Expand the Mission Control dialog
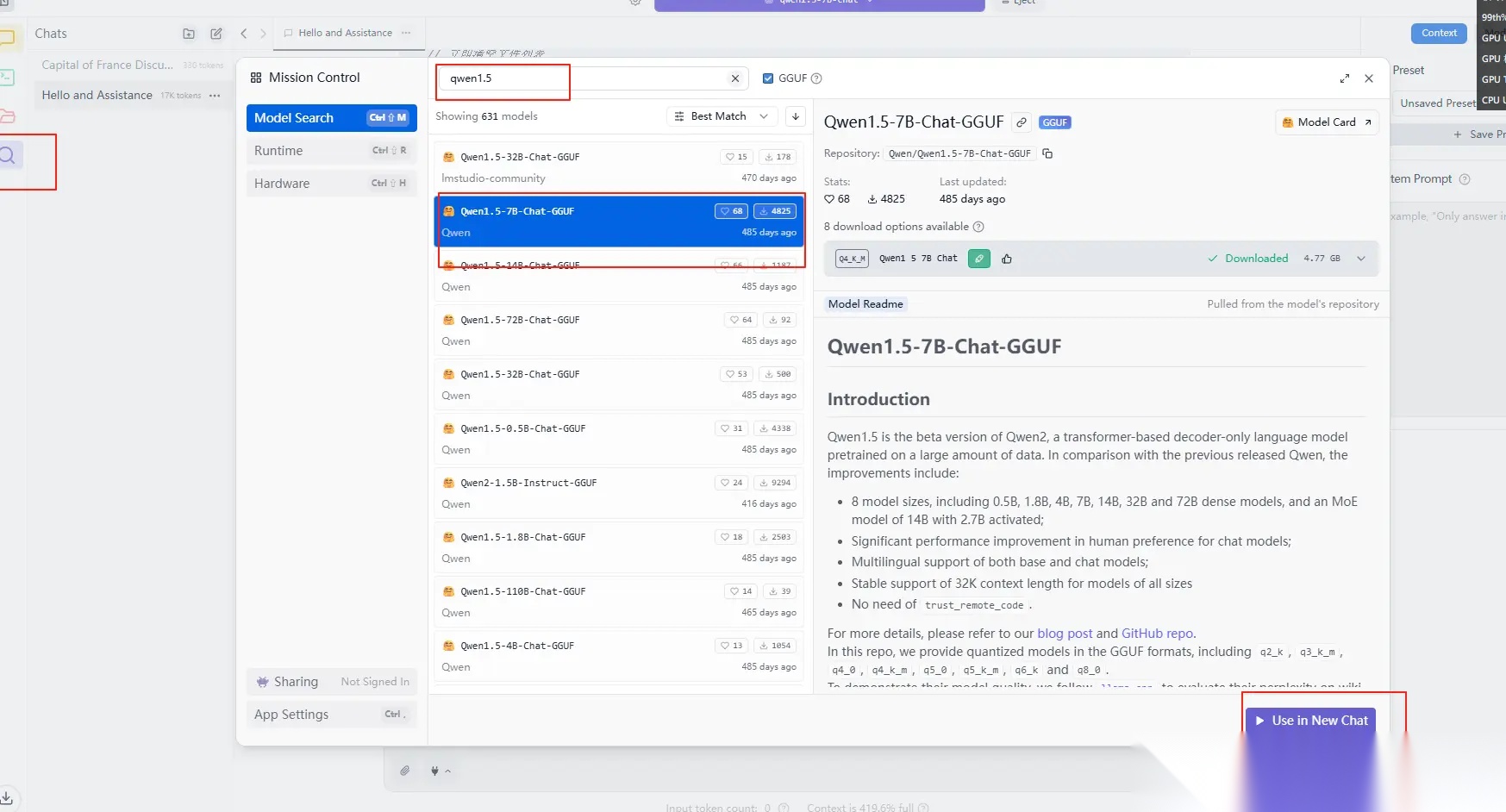This screenshot has height=812, width=1506. tap(1345, 78)
